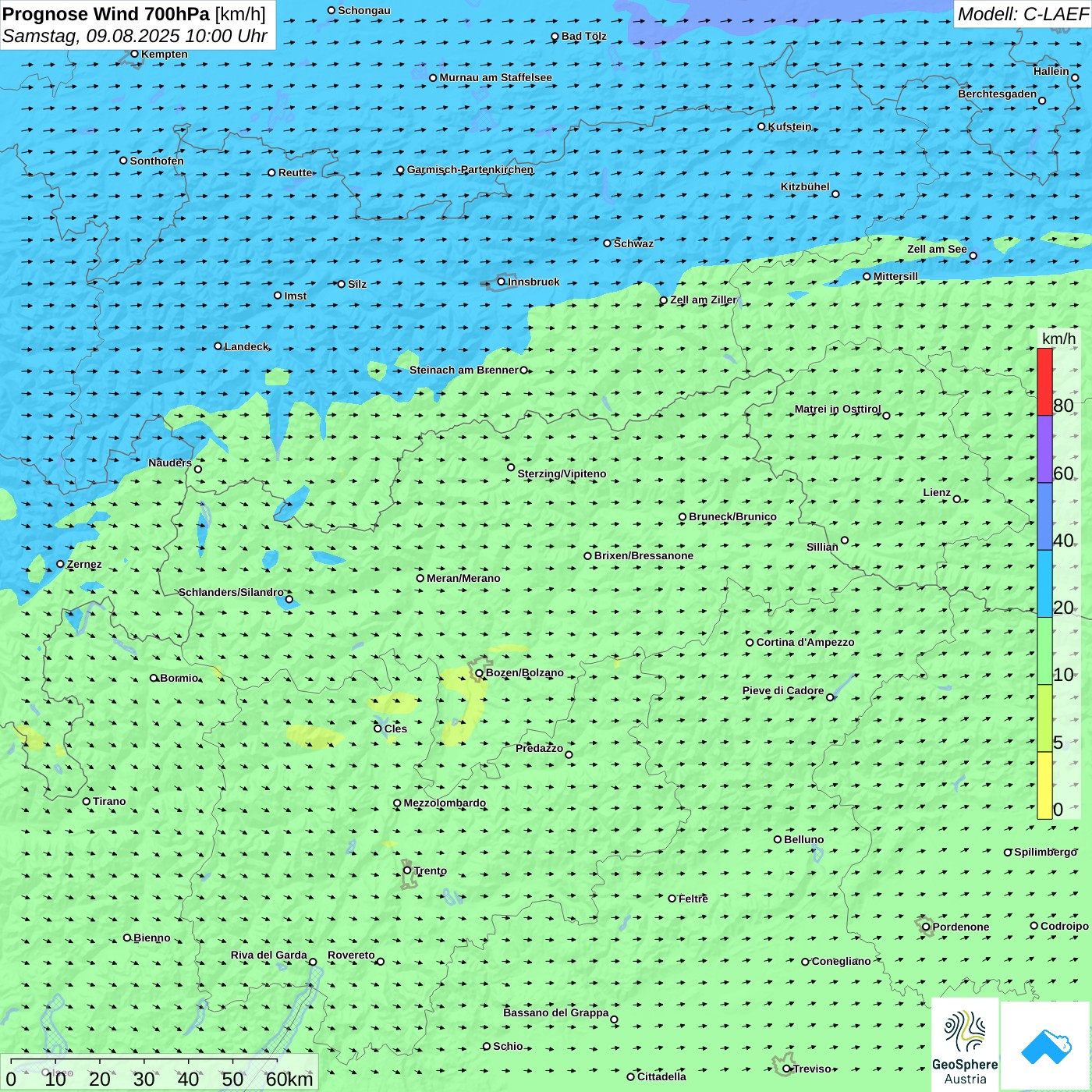The image size is (1092, 1092).
Task: Click the purple 60–80 km/h legend color
Action: [1044, 449]
